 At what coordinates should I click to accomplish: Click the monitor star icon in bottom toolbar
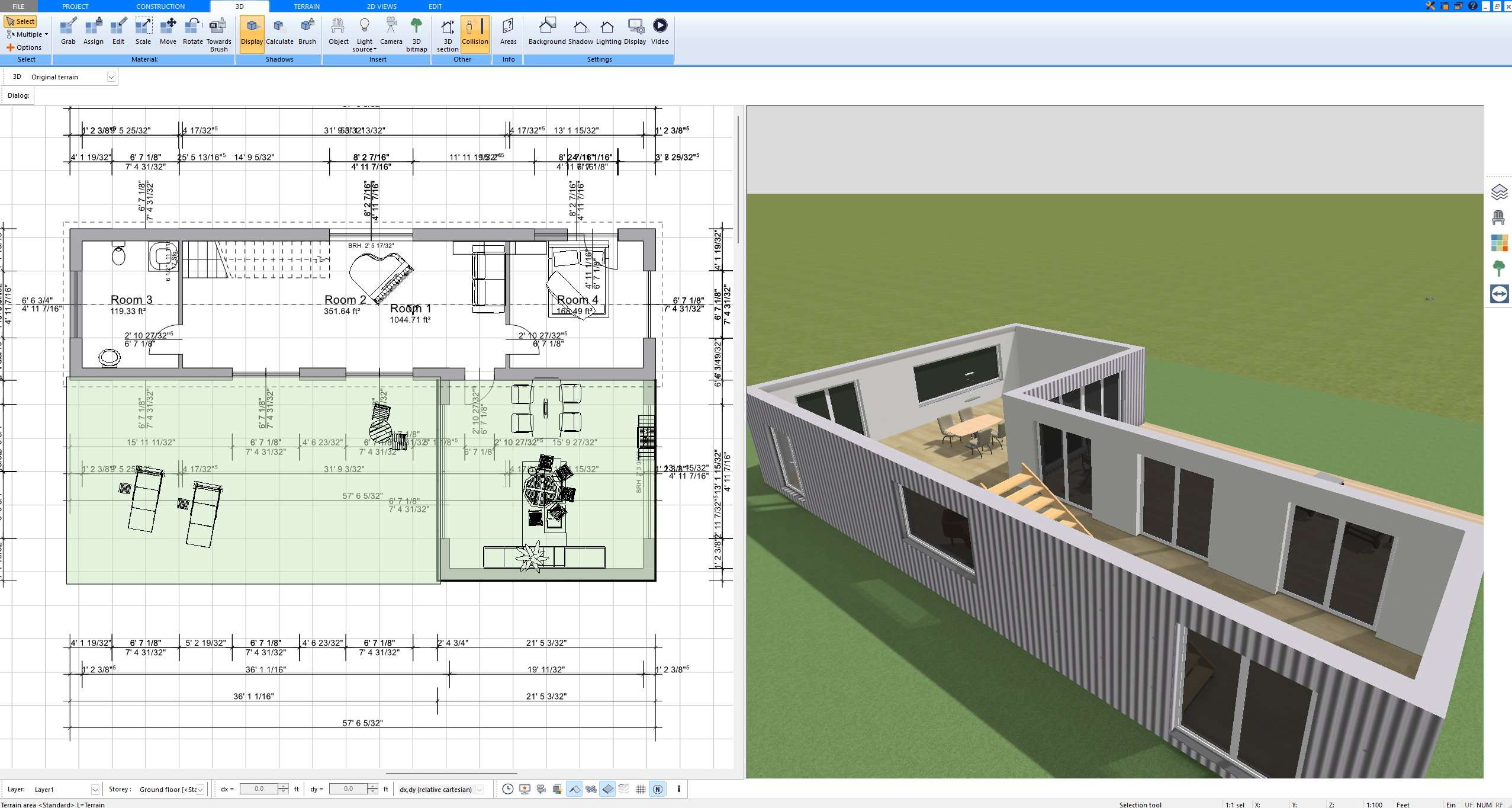(524, 789)
